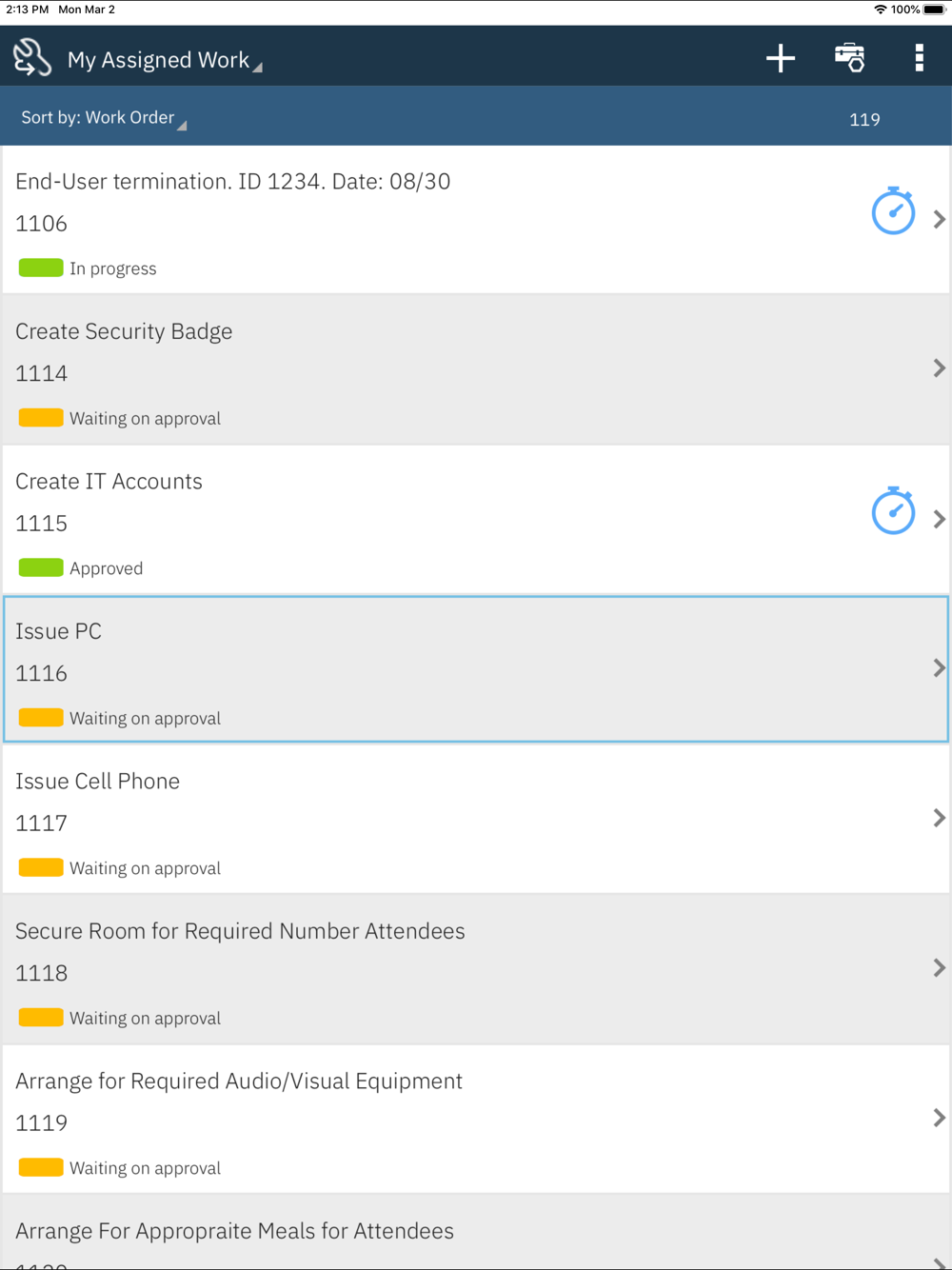The height and width of the screenshot is (1270, 952).
Task: Open chevron for Create Security Badge
Action: [939, 368]
